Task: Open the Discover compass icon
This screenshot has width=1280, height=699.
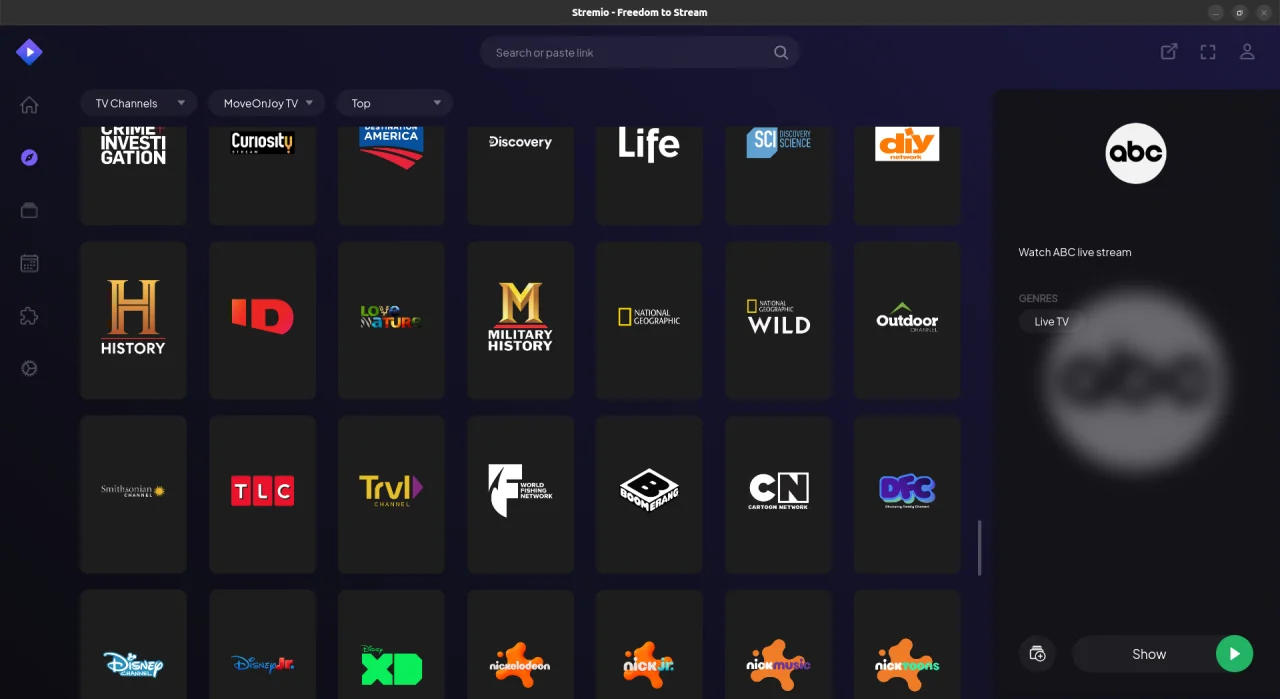Action: click(29, 157)
